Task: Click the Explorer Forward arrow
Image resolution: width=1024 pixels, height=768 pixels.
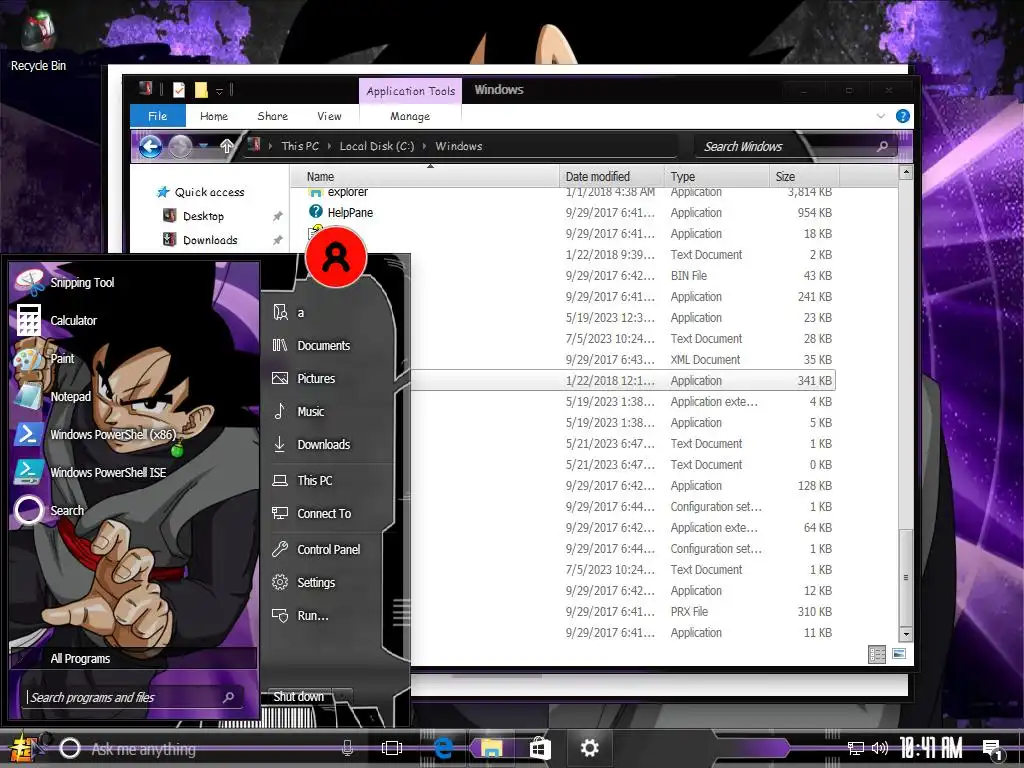Action: pos(181,147)
